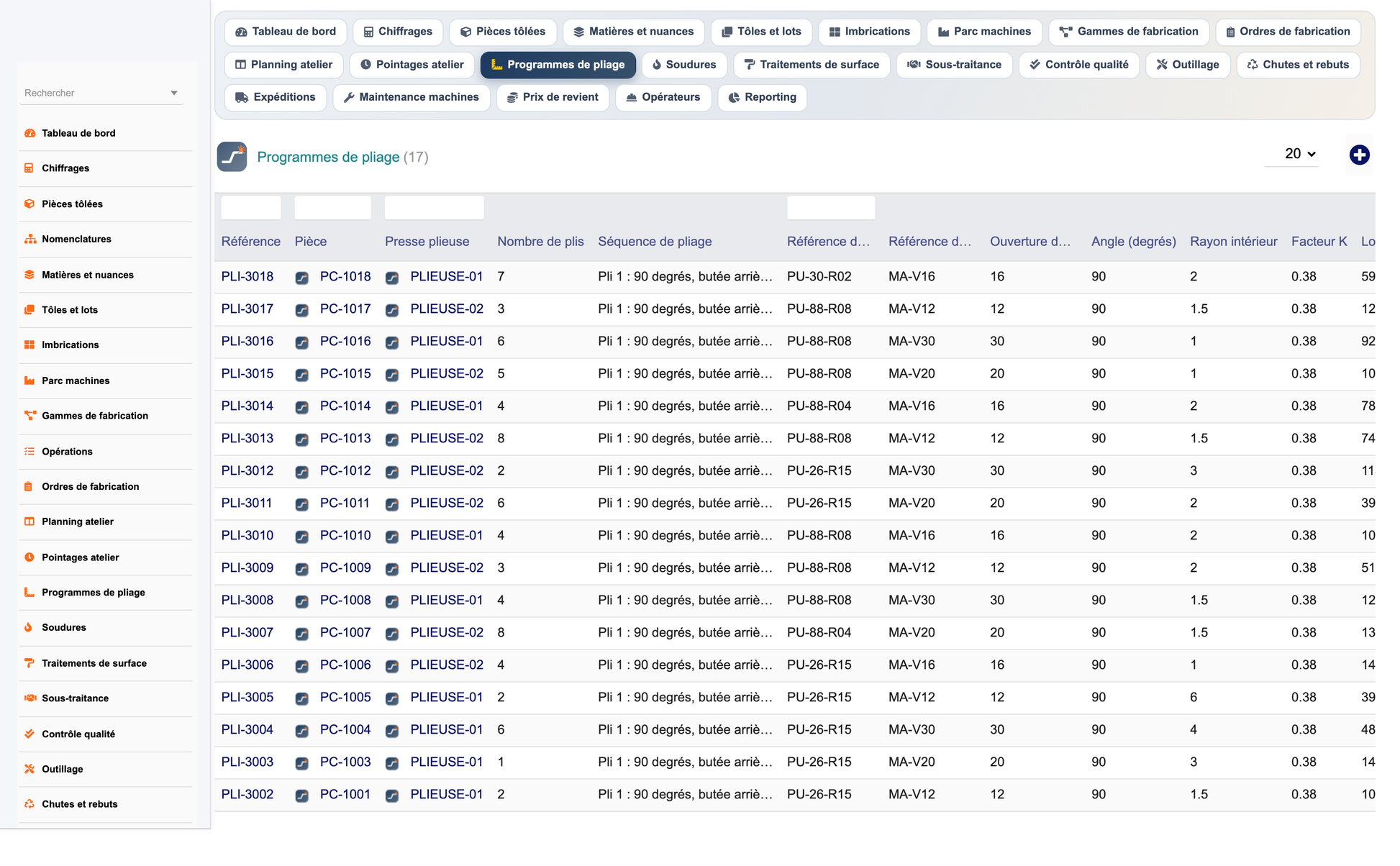Click the Matières et nuances sidebar layers icon
Viewport: 1400px width, 866px height.
tap(29, 275)
